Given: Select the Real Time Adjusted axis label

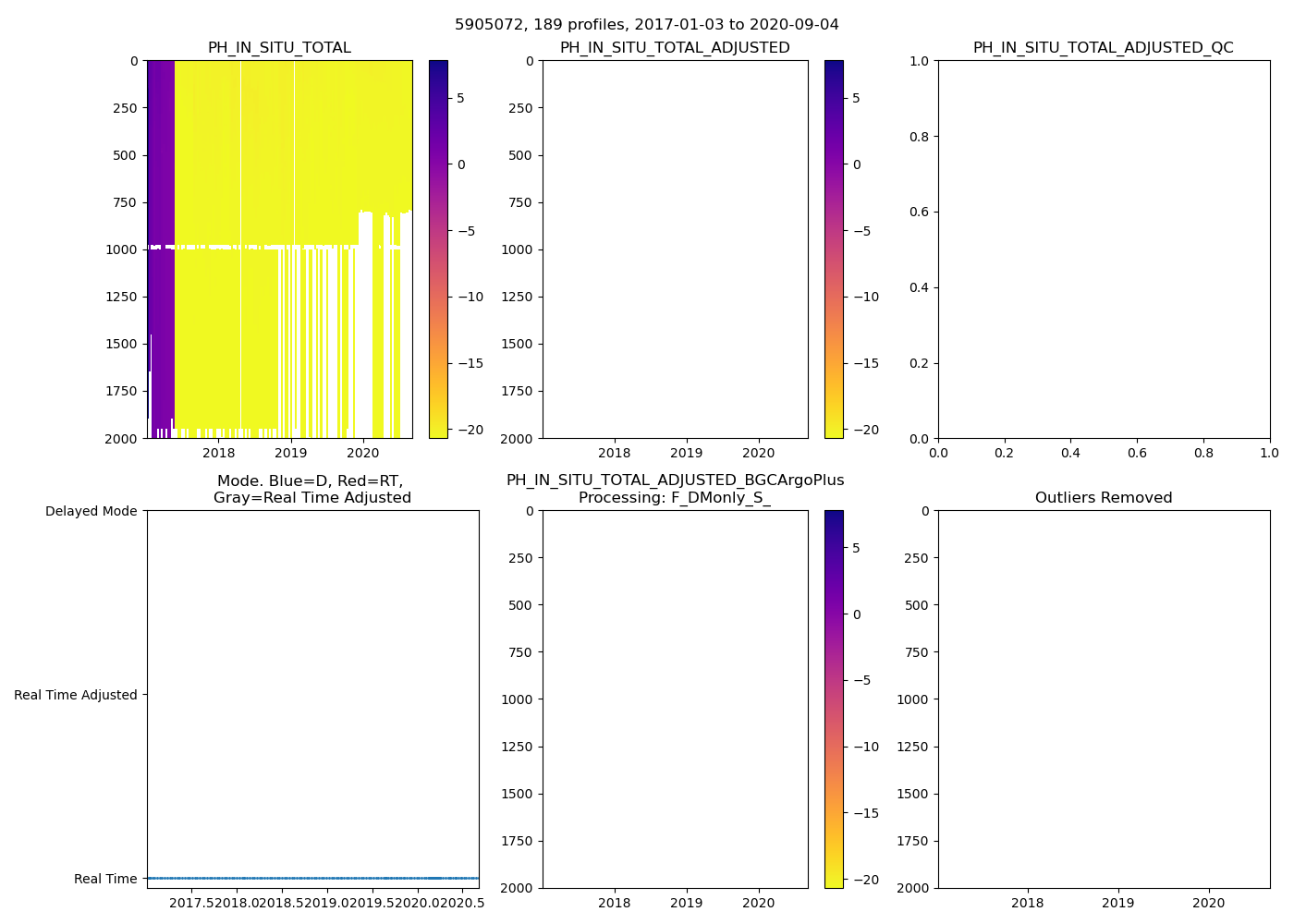Looking at the screenshot, I should coord(76,696).
